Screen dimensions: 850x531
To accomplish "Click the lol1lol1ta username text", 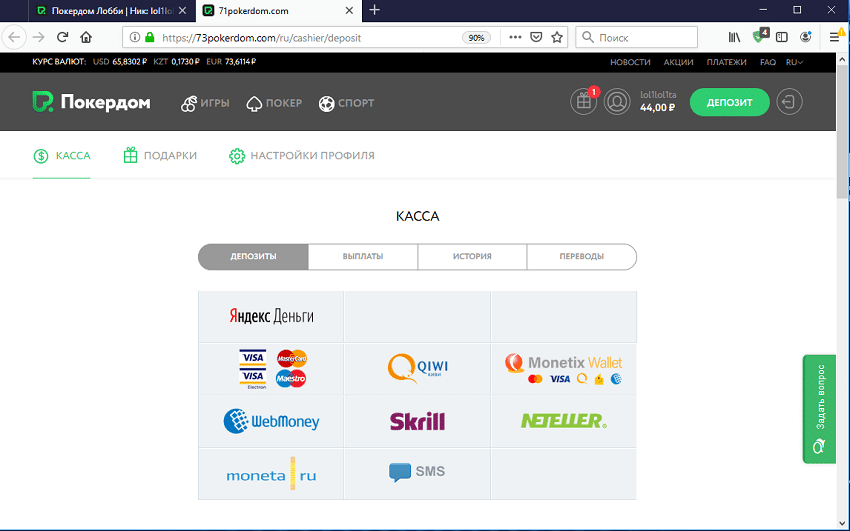I will click(658, 95).
